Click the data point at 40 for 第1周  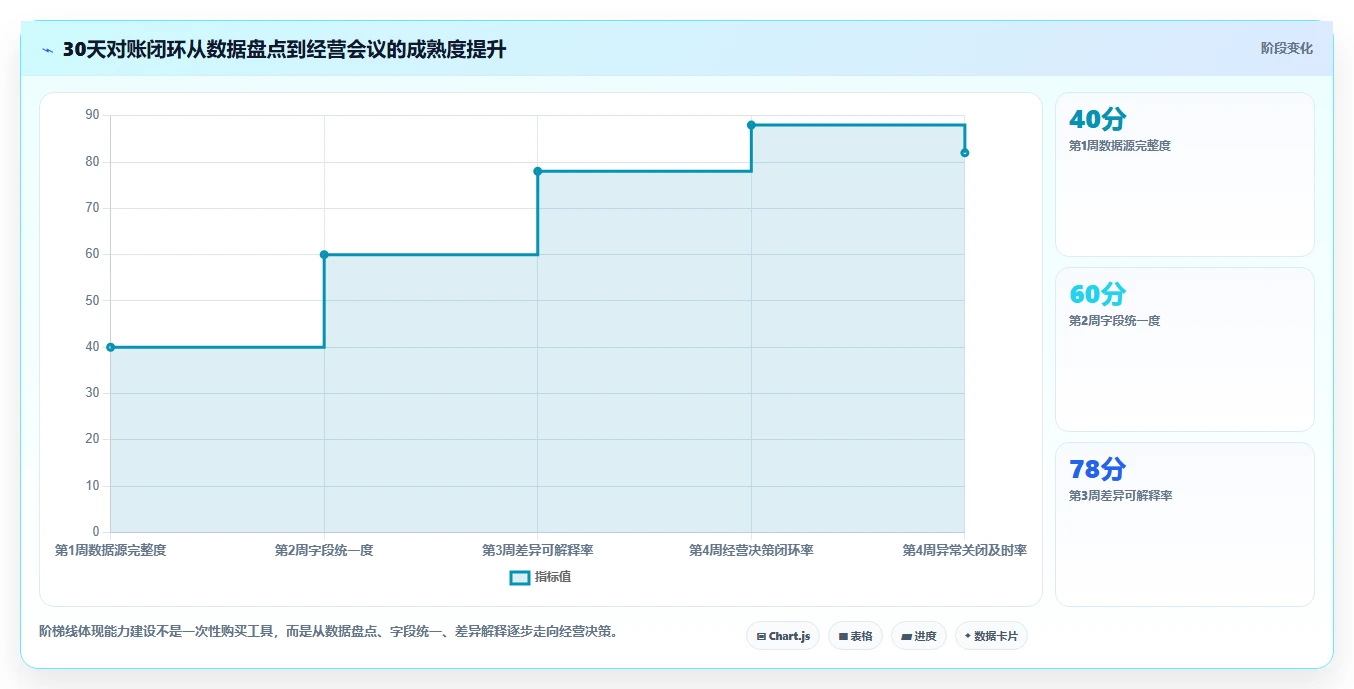coord(110,347)
